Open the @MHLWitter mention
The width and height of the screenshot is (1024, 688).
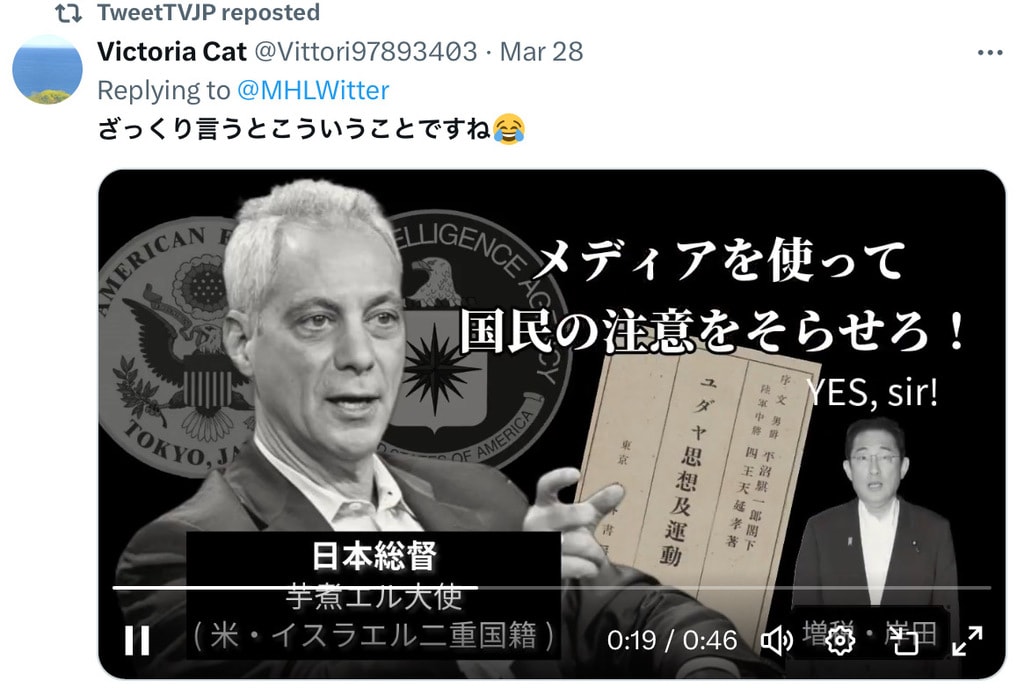tap(313, 90)
